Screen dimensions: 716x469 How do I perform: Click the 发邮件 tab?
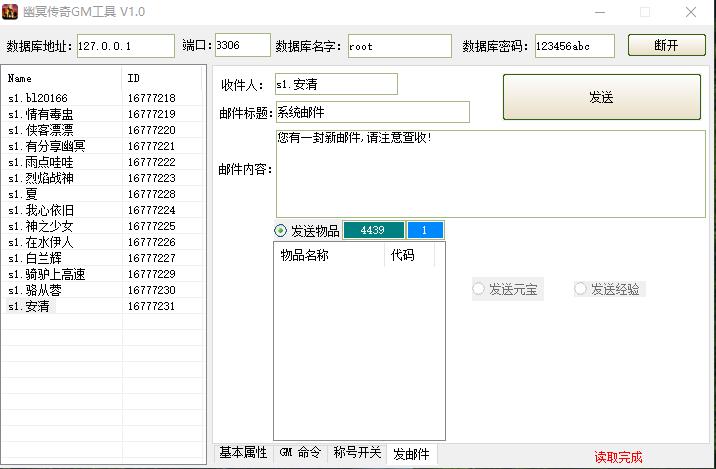point(411,454)
